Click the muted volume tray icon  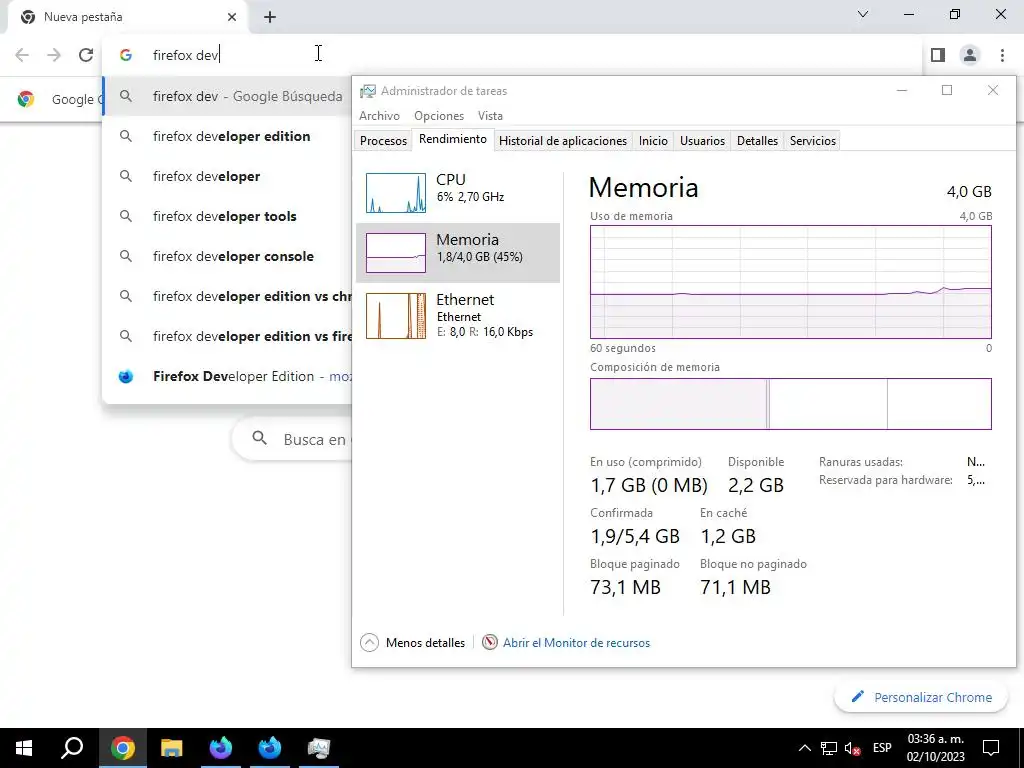(852, 748)
